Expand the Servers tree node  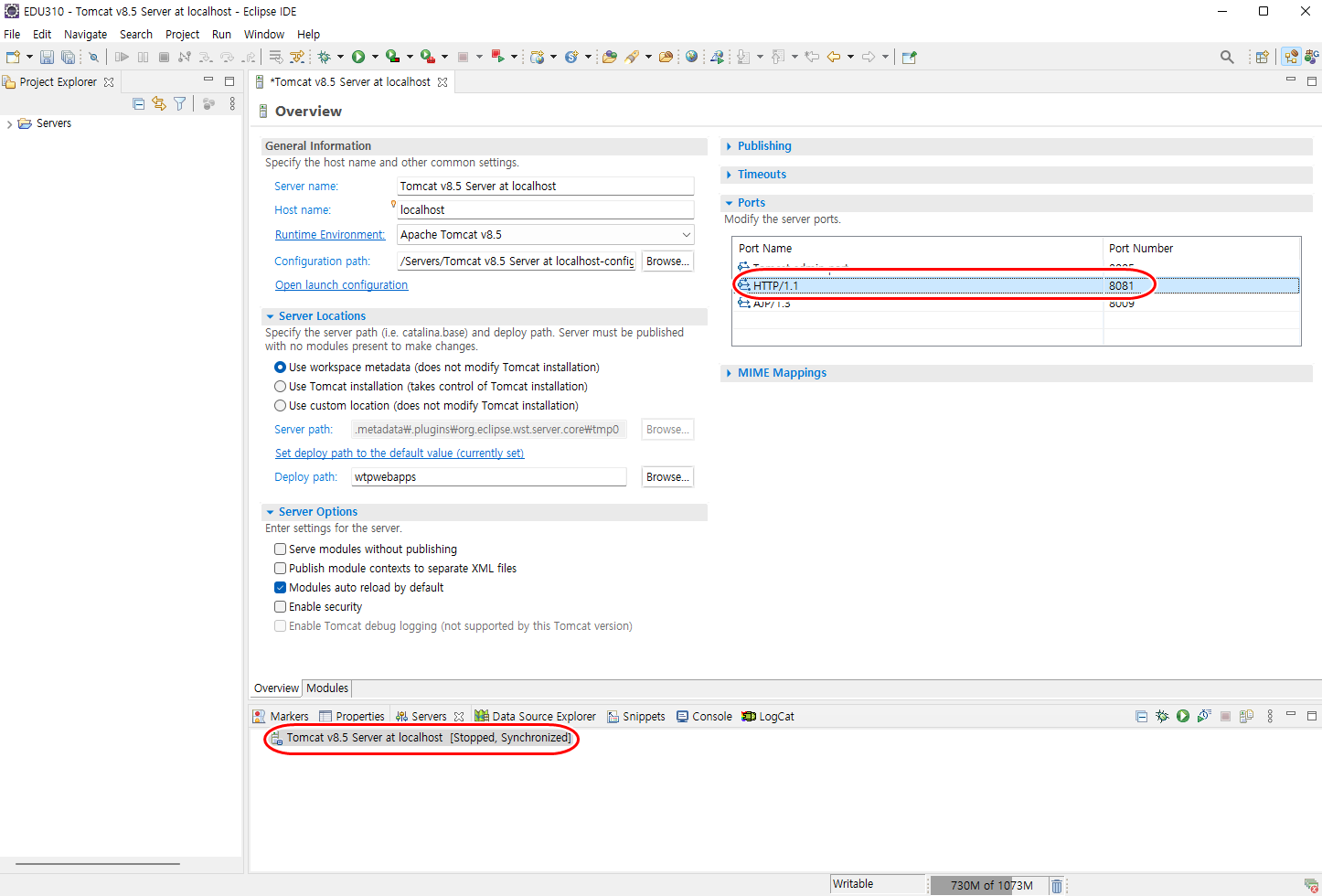click(9, 124)
